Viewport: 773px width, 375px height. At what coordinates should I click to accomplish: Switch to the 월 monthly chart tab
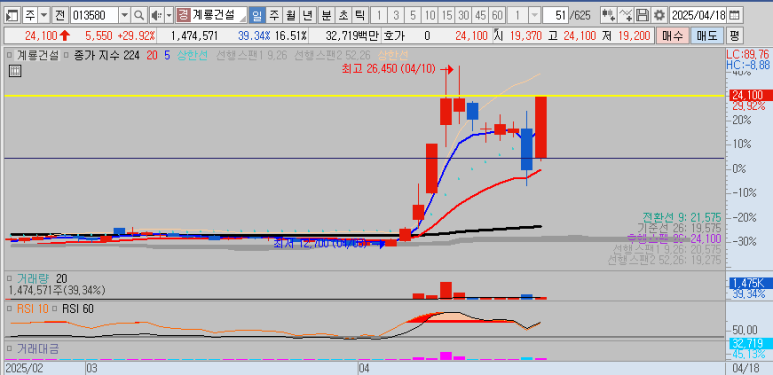(290, 16)
